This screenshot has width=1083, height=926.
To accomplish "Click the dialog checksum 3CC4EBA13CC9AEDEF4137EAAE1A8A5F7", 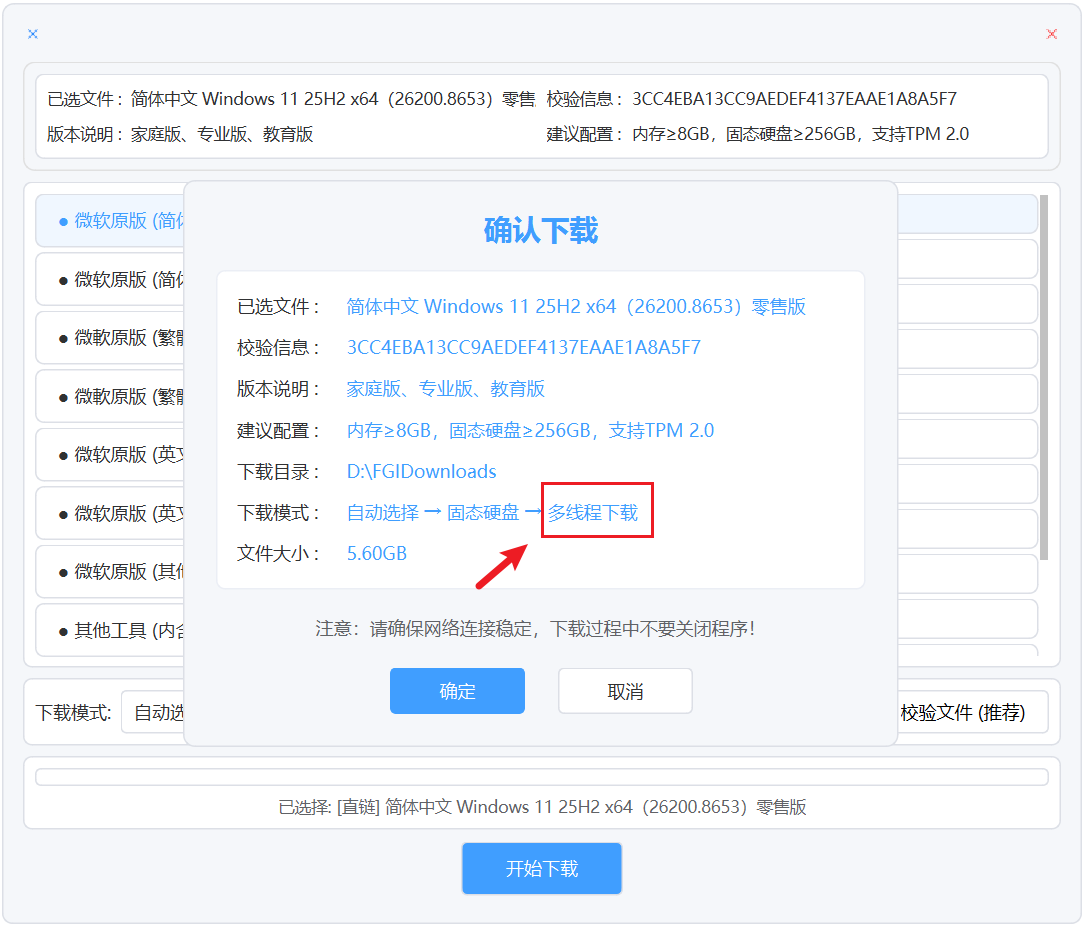I will 524,347.
